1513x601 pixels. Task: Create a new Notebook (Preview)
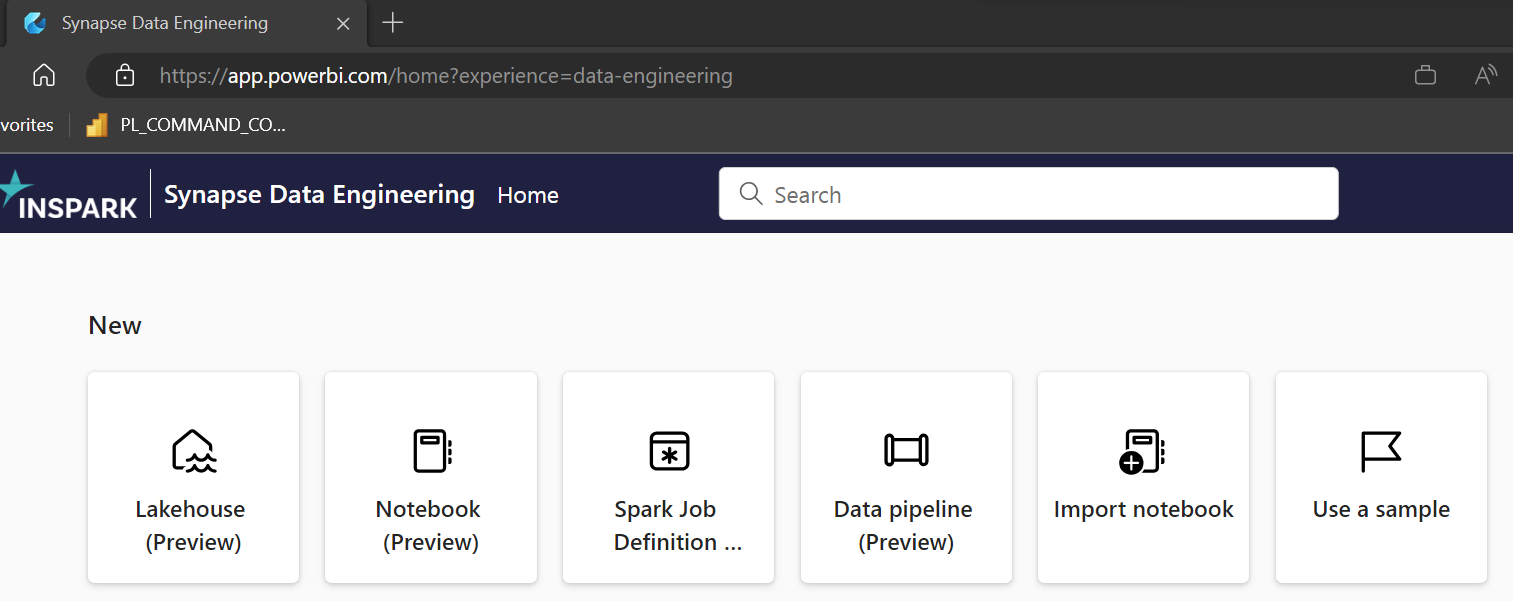tap(430, 477)
